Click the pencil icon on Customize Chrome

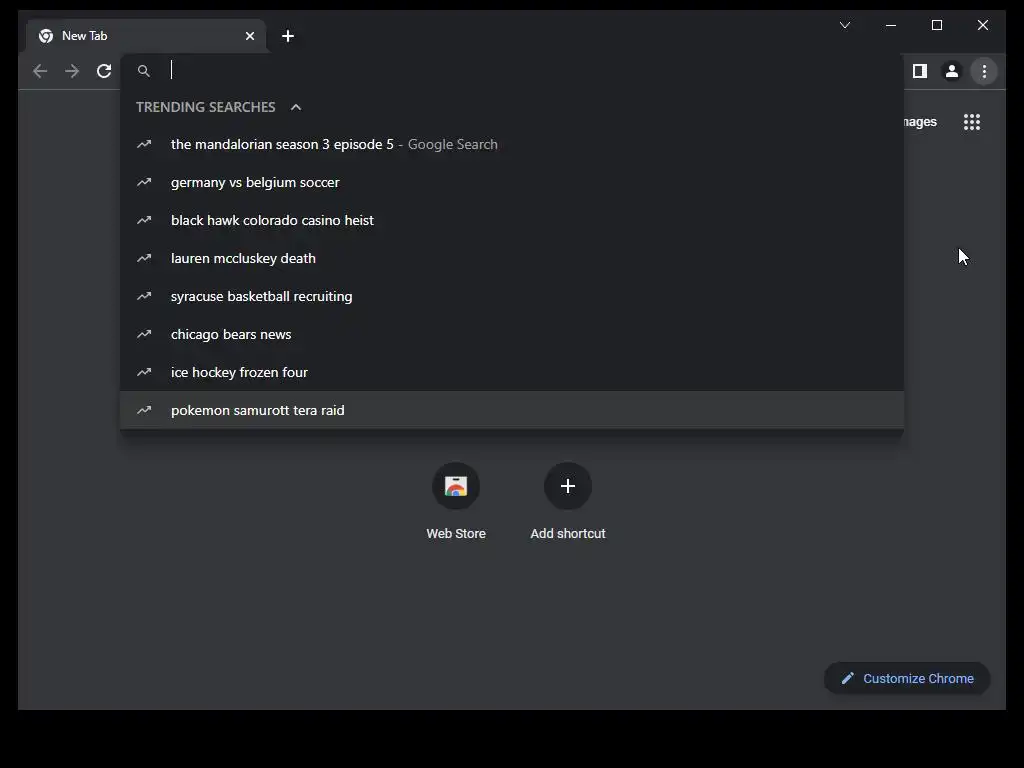tap(848, 679)
